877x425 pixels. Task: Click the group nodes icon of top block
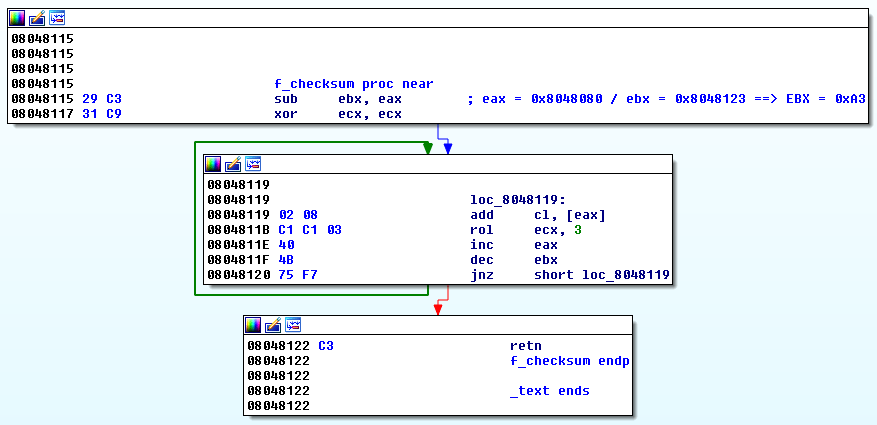56,18
